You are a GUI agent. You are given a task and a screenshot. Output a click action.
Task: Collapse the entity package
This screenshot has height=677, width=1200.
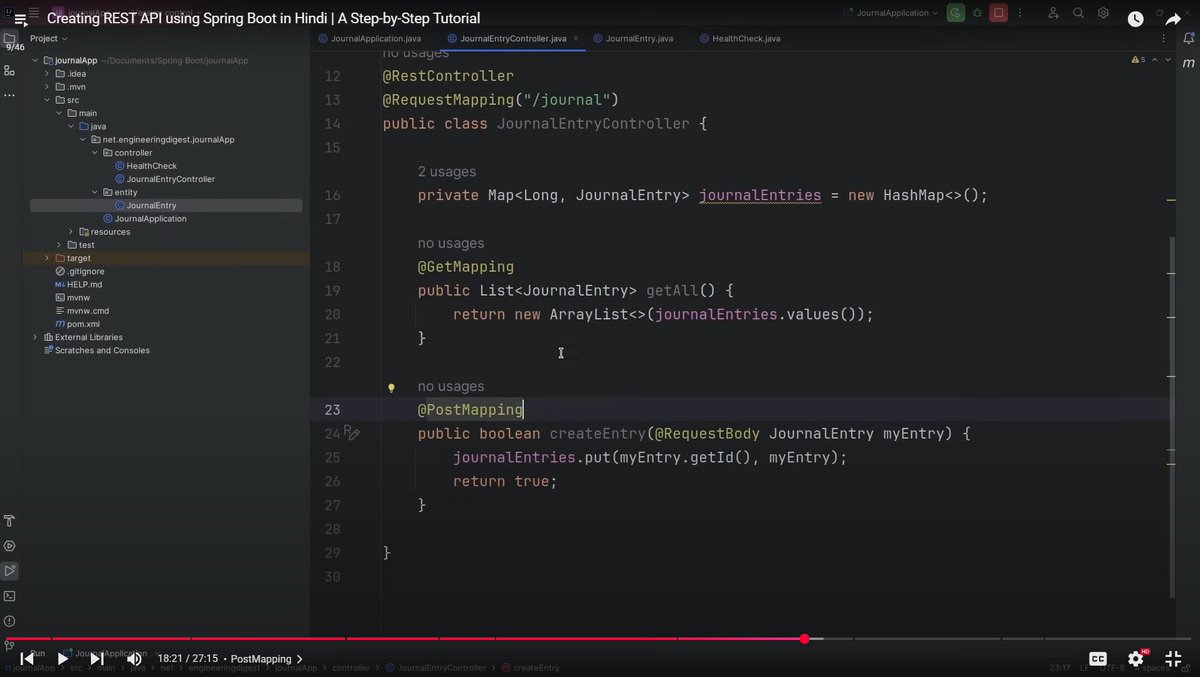point(95,192)
